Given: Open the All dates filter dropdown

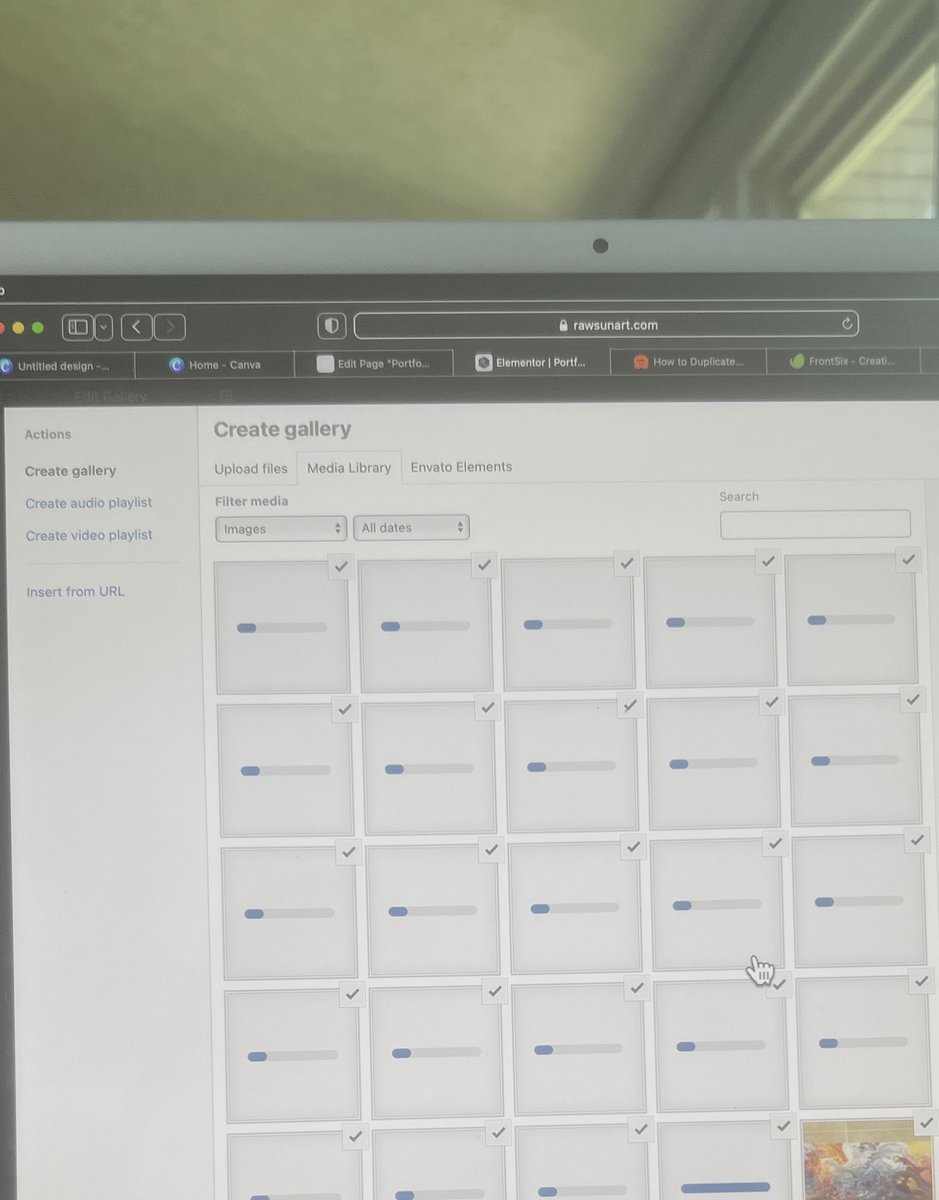Looking at the screenshot, I should coord(411,527).
